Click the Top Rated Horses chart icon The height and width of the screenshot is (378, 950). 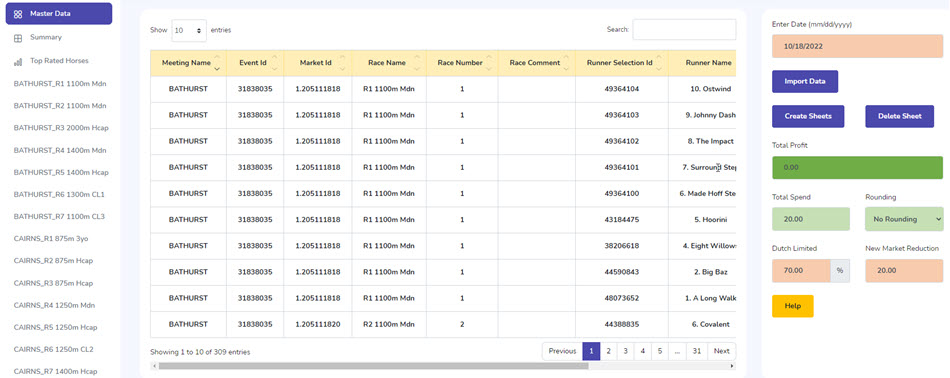pyautogui.click(x=18, y=62)
